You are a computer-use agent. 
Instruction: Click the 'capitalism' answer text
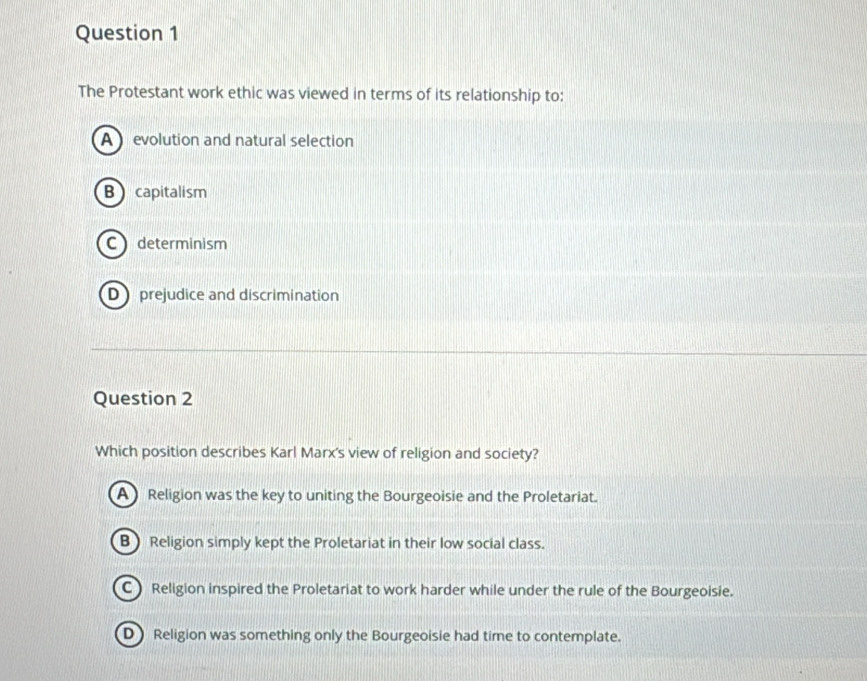click(x=171, y=192)
